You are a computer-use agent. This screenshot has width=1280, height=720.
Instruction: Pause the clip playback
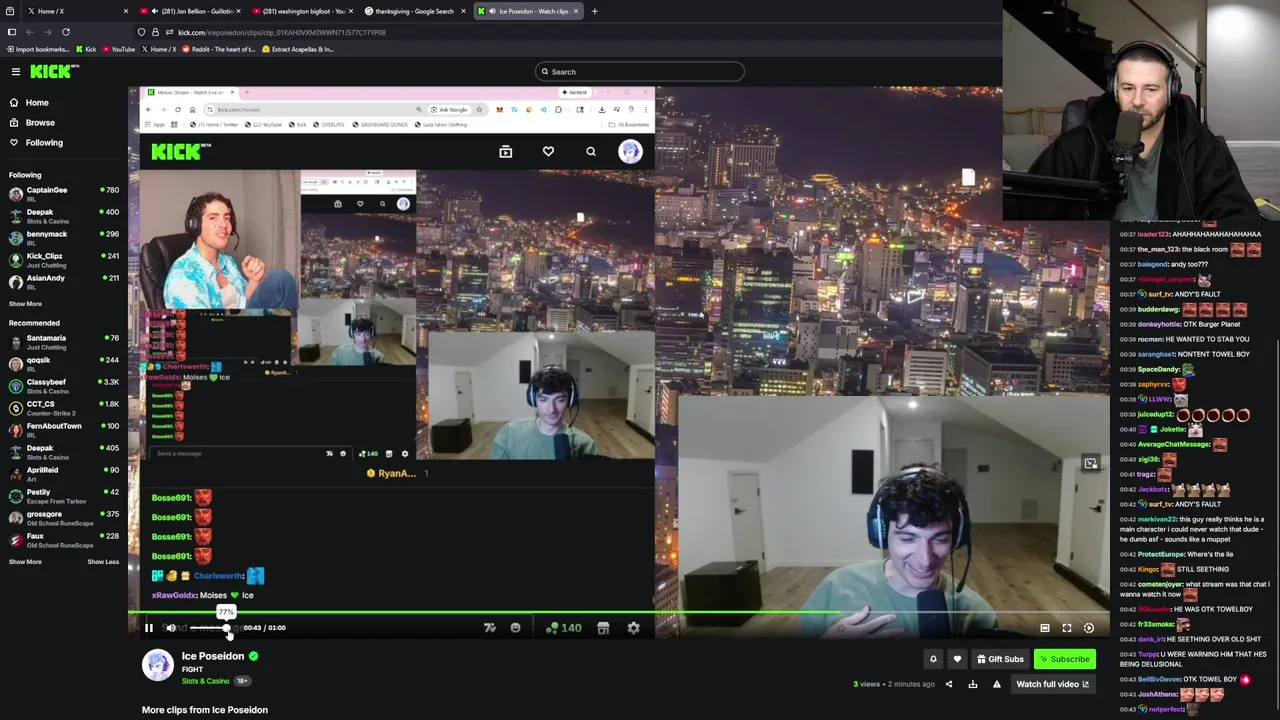click(149, 628)
